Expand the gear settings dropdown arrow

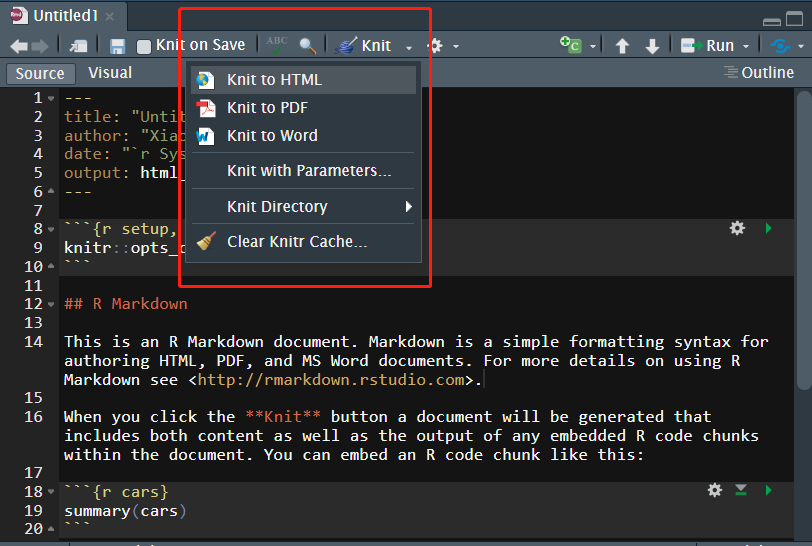pos(456,47)
